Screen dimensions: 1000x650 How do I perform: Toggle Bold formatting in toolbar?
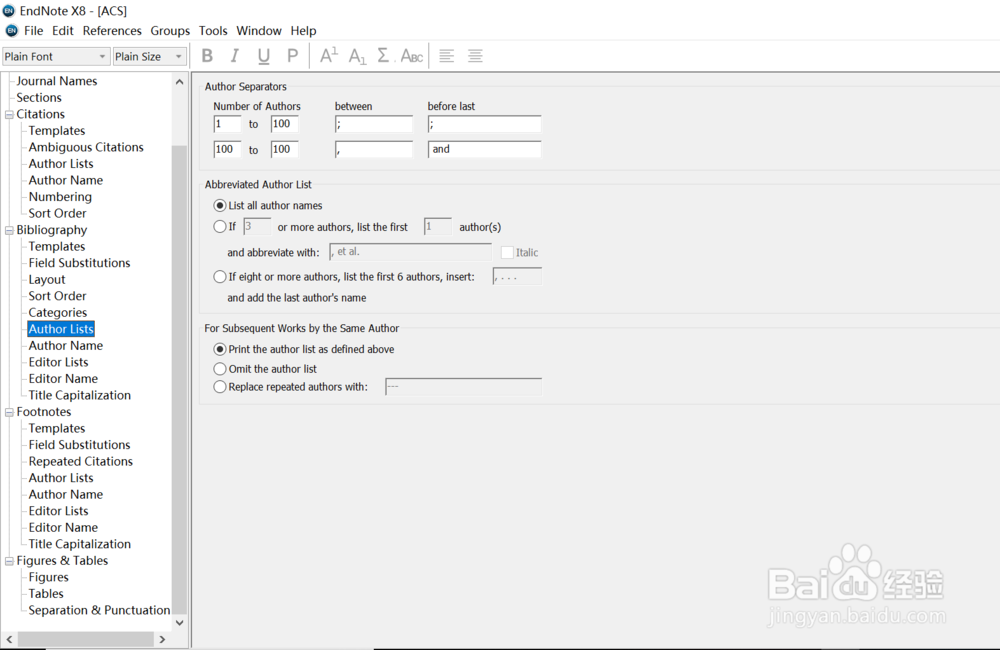click(x=207, y=56)
